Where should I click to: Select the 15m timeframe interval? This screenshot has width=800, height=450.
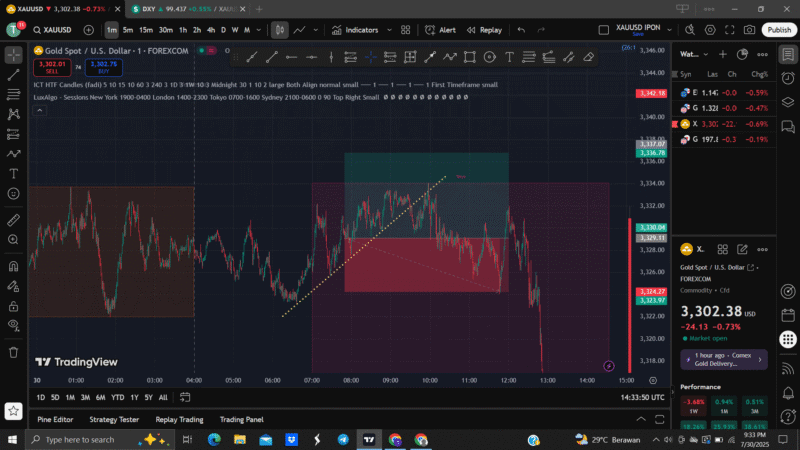145,30
